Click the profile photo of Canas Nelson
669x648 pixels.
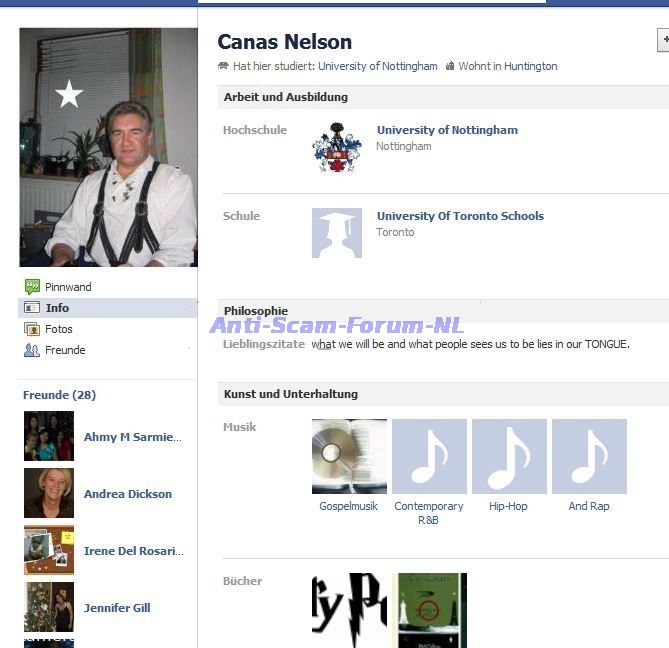pyautogui.click(x=108, y=147)
